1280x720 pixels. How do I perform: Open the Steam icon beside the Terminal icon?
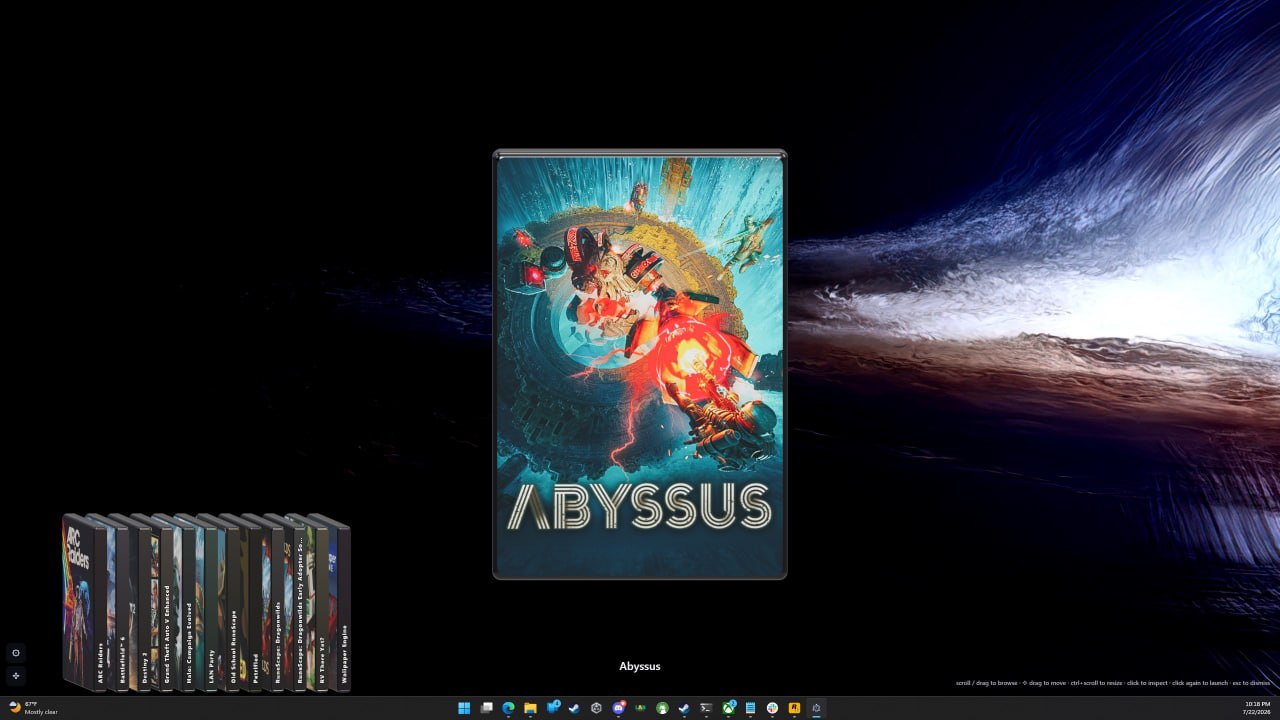tap(684, 708)
